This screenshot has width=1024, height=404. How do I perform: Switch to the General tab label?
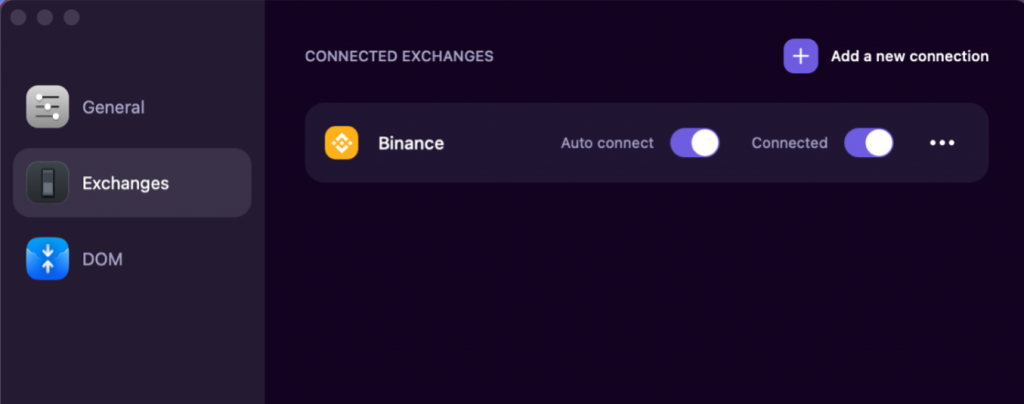pos(114,107)
